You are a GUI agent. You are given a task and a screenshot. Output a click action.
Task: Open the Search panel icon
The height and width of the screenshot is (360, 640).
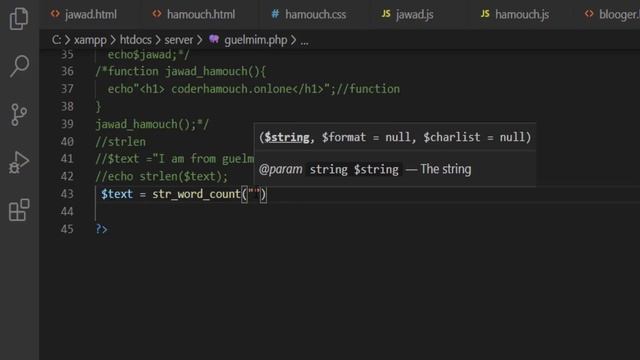19,66
